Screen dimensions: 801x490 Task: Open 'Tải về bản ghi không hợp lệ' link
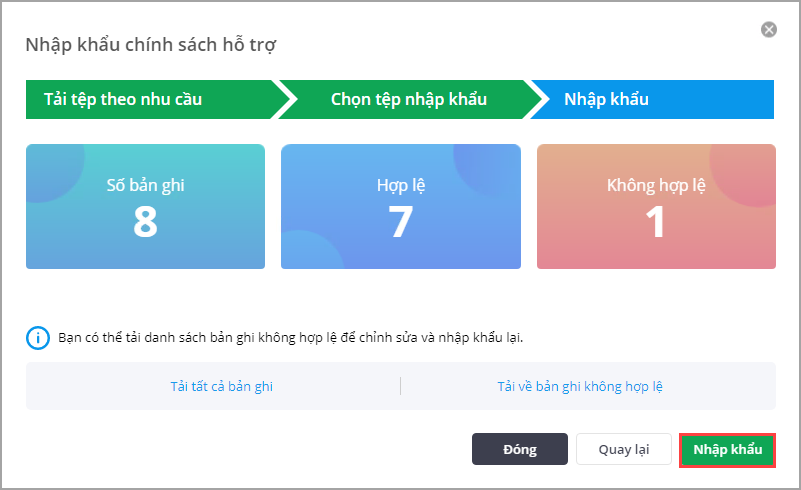(580, 386)
